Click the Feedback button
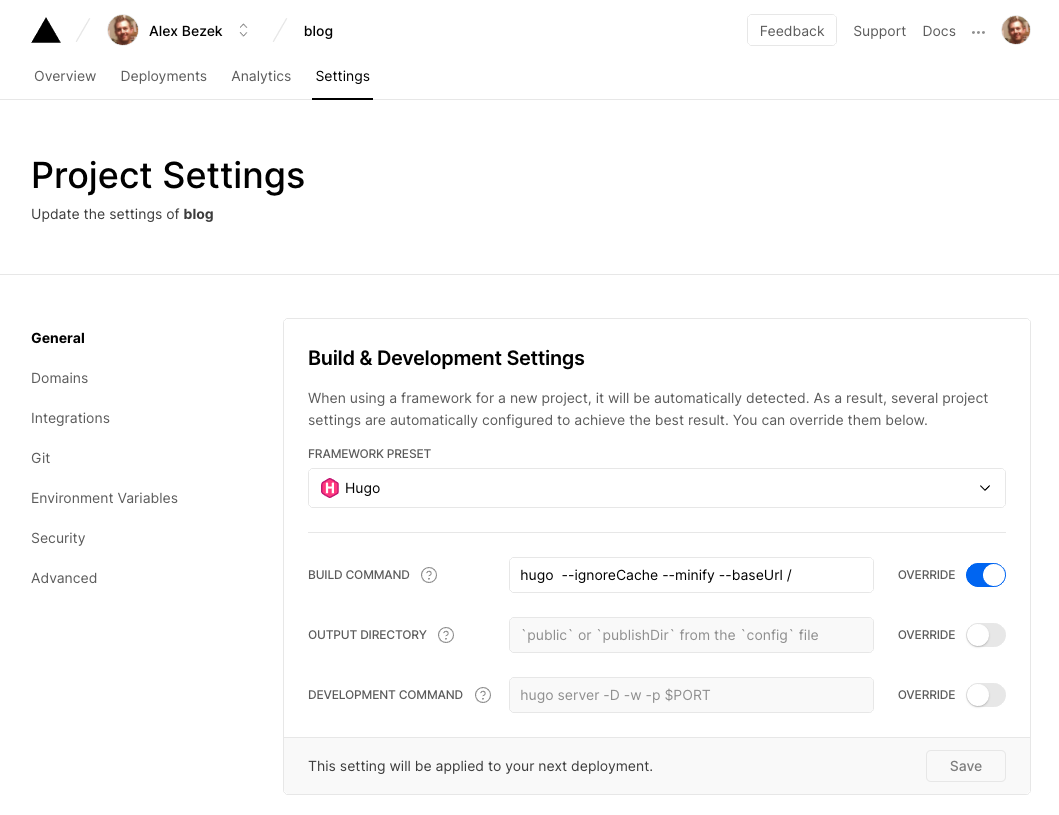This screenshot has height=815, width=1059. (x=792, y=31)
